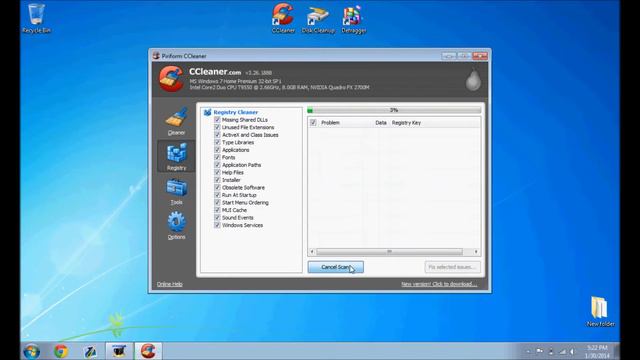Click the Piriform pear logo
Viewport: 640px width, 360px height.
pos(473,79)
